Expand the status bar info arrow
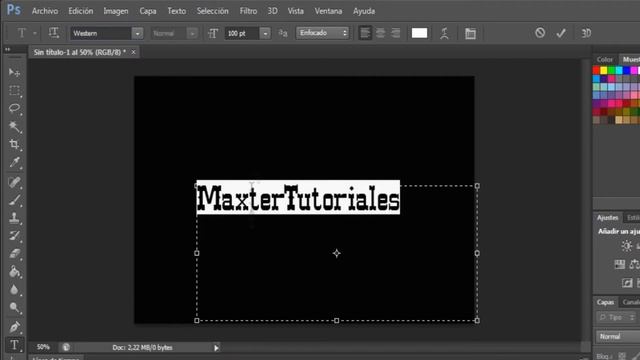This screenshot has width=640, height=360. click(216, 348)
